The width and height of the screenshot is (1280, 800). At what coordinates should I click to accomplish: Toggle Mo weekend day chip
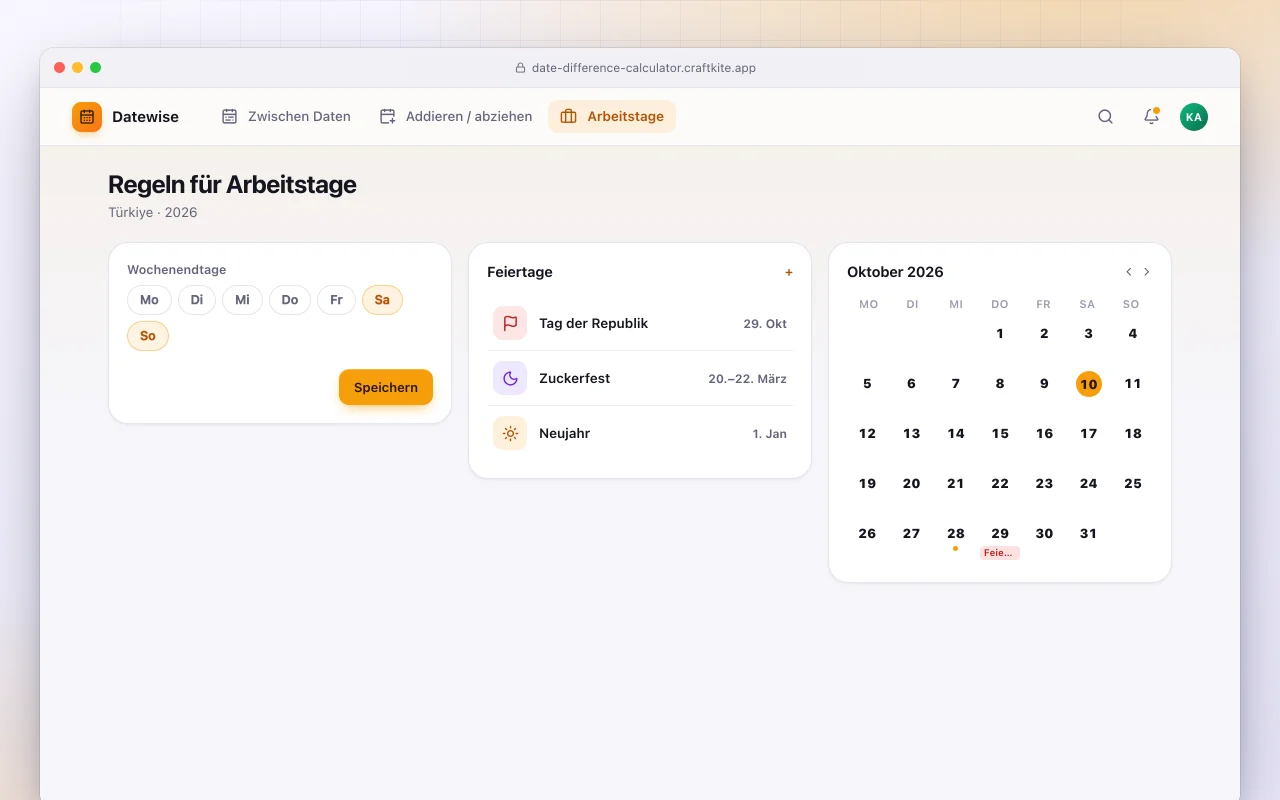149,300
